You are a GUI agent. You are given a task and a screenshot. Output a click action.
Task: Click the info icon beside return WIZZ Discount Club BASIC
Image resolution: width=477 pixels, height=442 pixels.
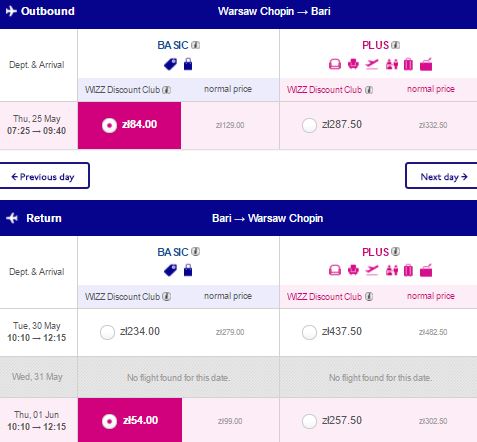pyautogui.click(x=167, y=296)
